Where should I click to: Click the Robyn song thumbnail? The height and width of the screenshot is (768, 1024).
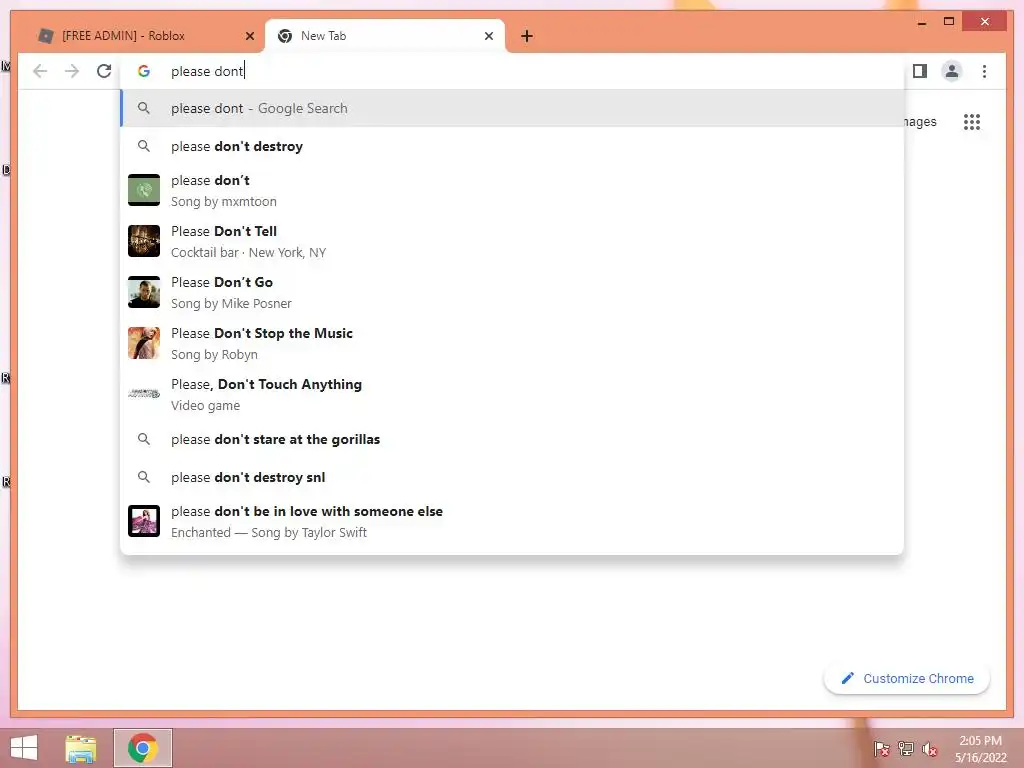[x=144, y=343]
